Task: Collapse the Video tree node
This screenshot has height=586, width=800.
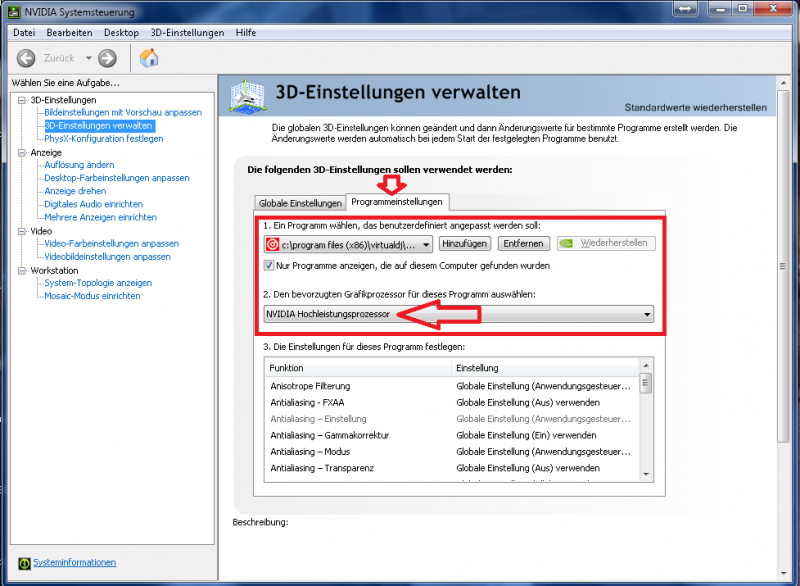Action: click(22, 231)
